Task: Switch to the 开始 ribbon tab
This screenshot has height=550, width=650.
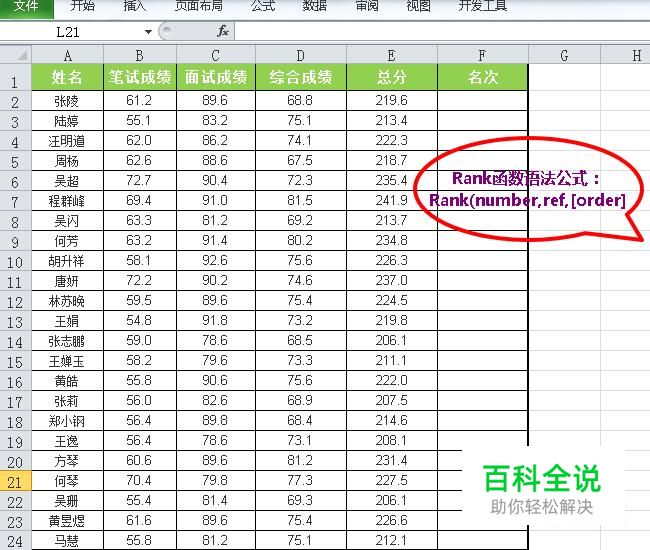Action: 82,6
